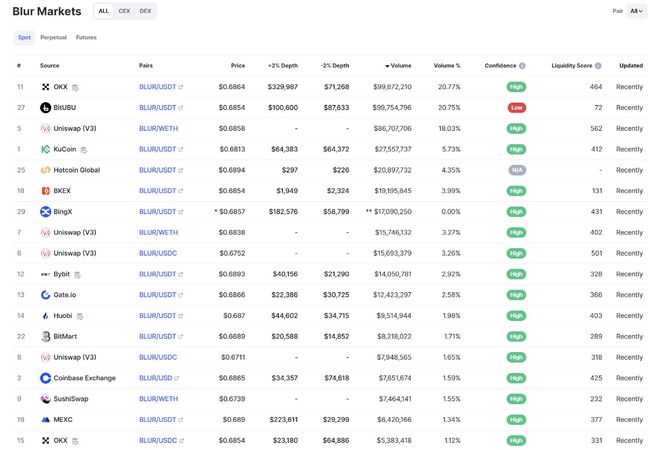
Task: Click the BitUBU exchange logo
Action: [45, 107]
